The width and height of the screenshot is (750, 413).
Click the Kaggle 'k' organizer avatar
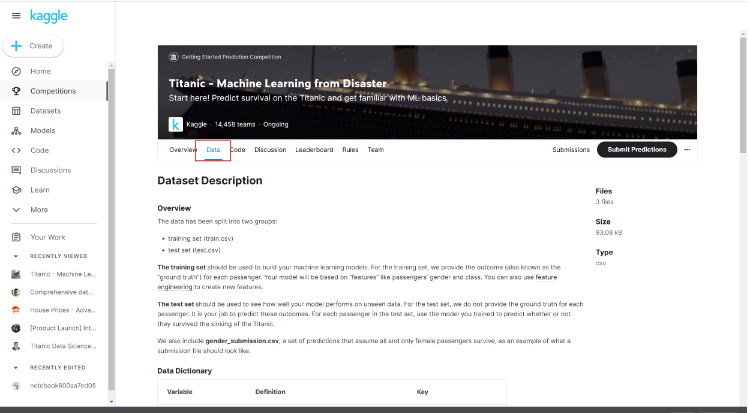click(x=176, y=124)
